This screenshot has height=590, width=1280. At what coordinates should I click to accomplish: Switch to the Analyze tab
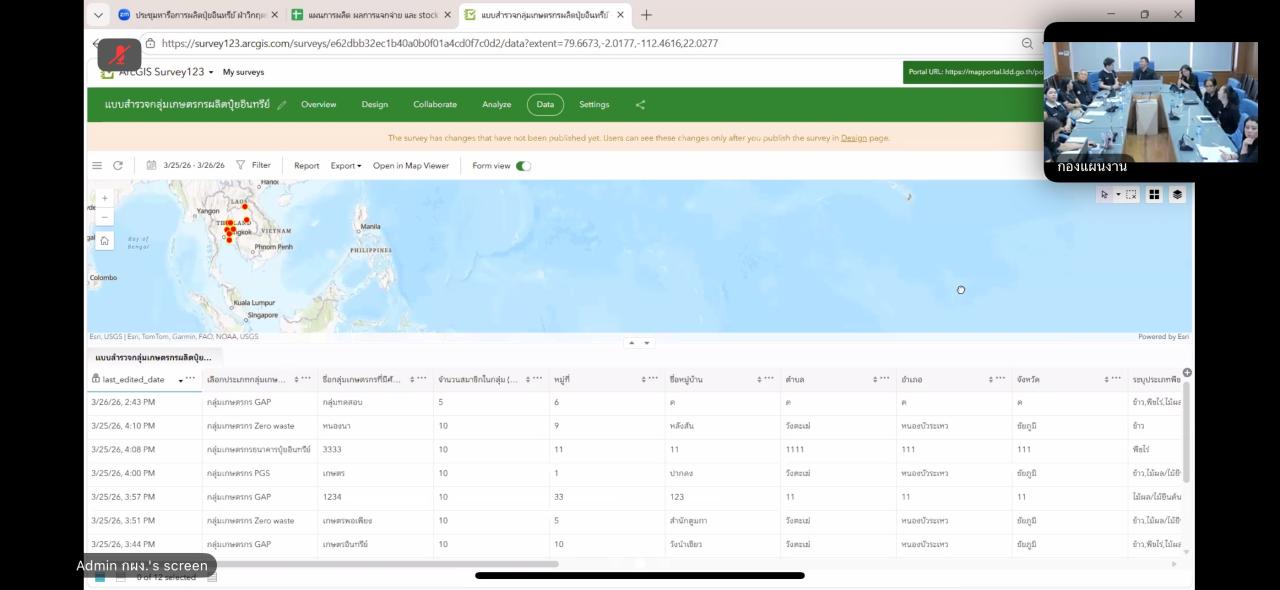click(x=496, y=105)
